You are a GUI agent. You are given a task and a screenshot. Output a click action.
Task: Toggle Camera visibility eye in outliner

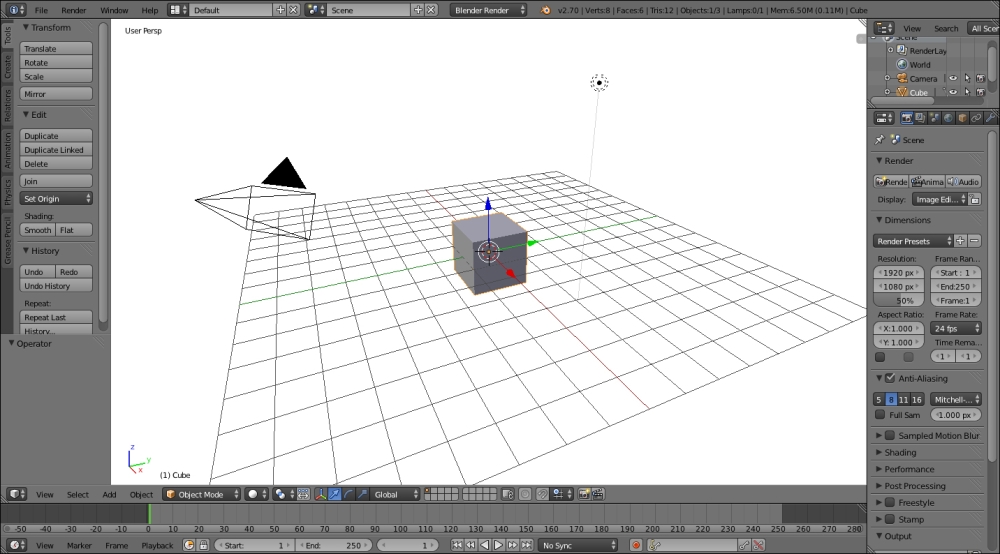(953, 78)
